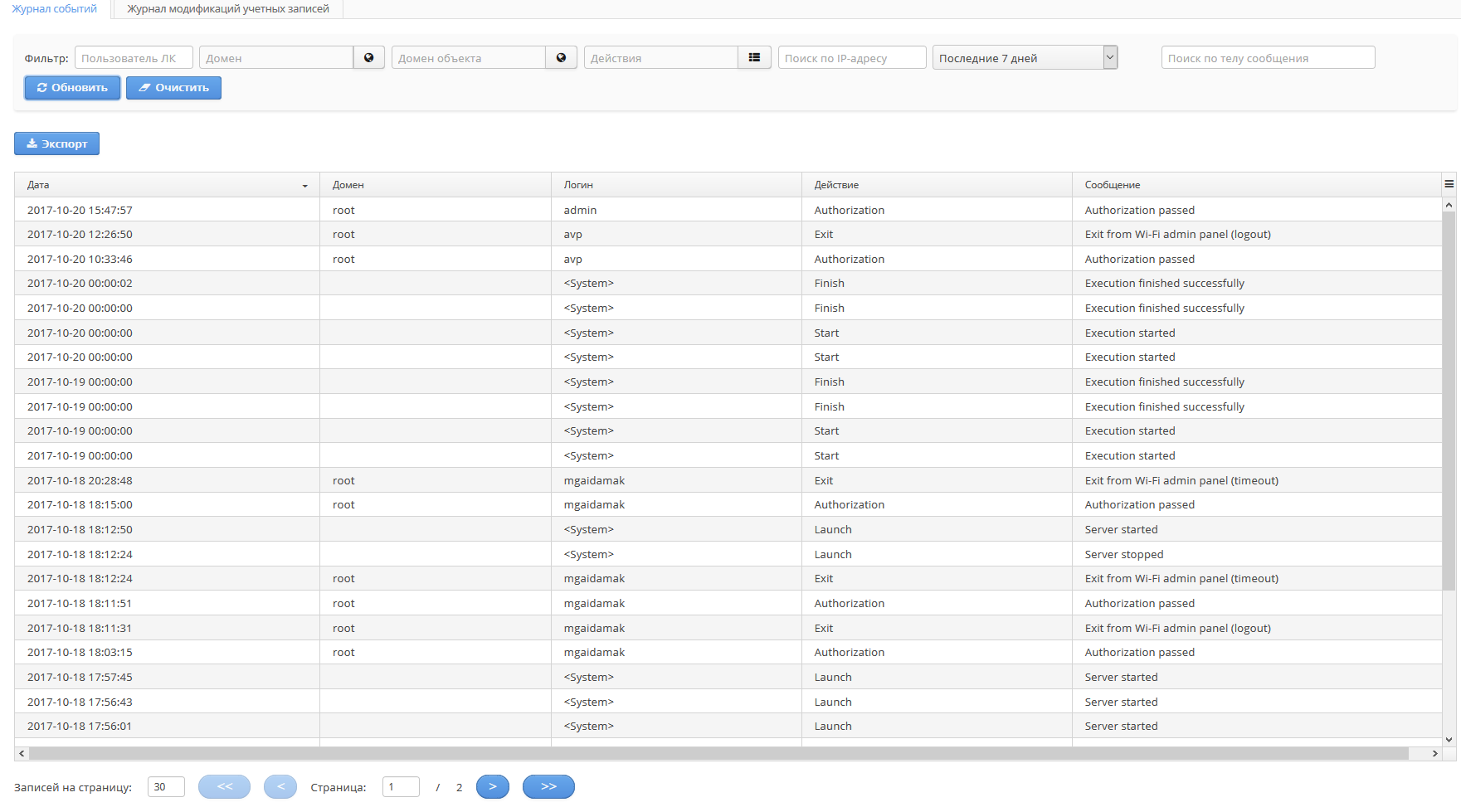
Task: Click the date 2017-10-20 10:33:46
Action: [80, 260]
